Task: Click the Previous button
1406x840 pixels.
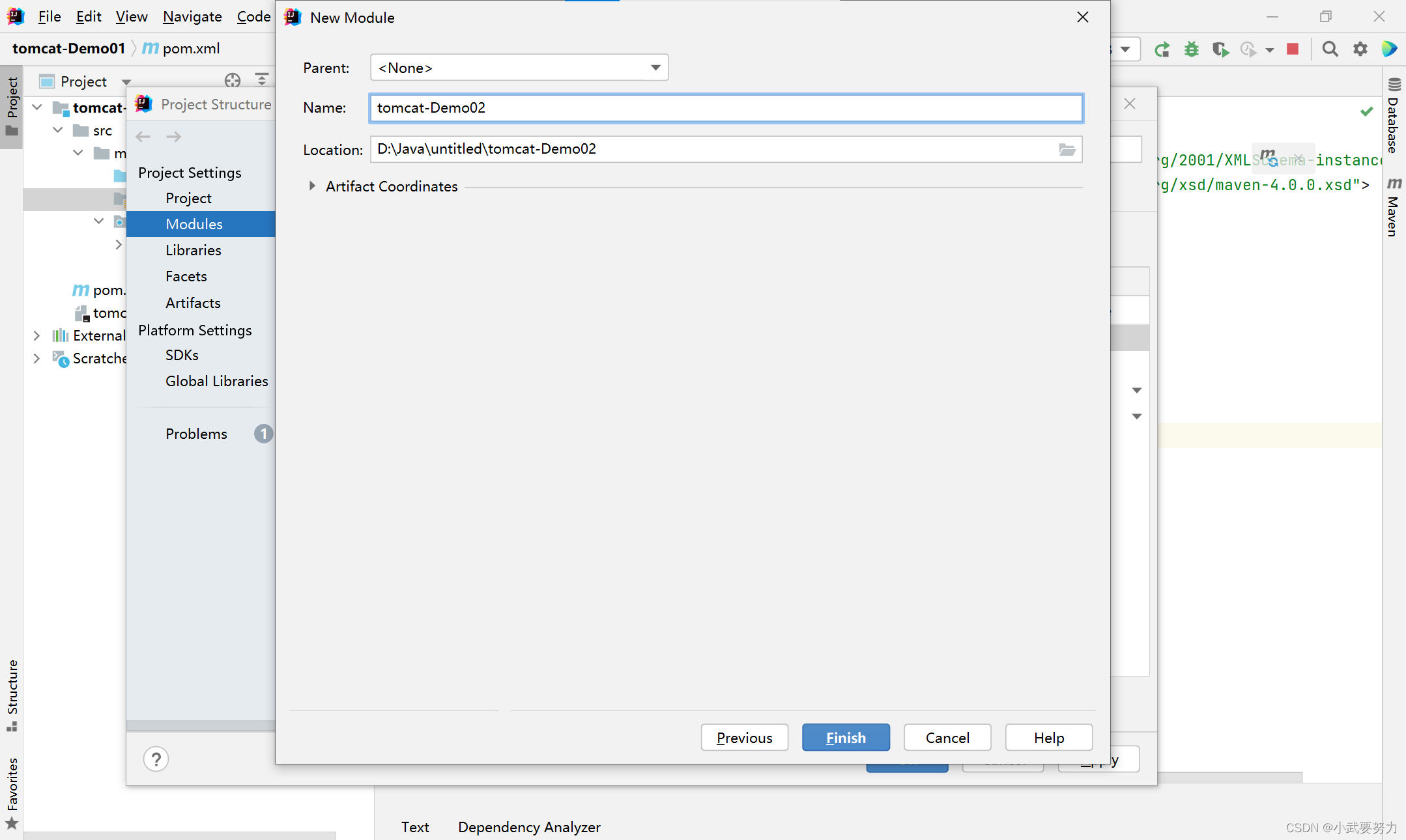Action: pos(744,738)
